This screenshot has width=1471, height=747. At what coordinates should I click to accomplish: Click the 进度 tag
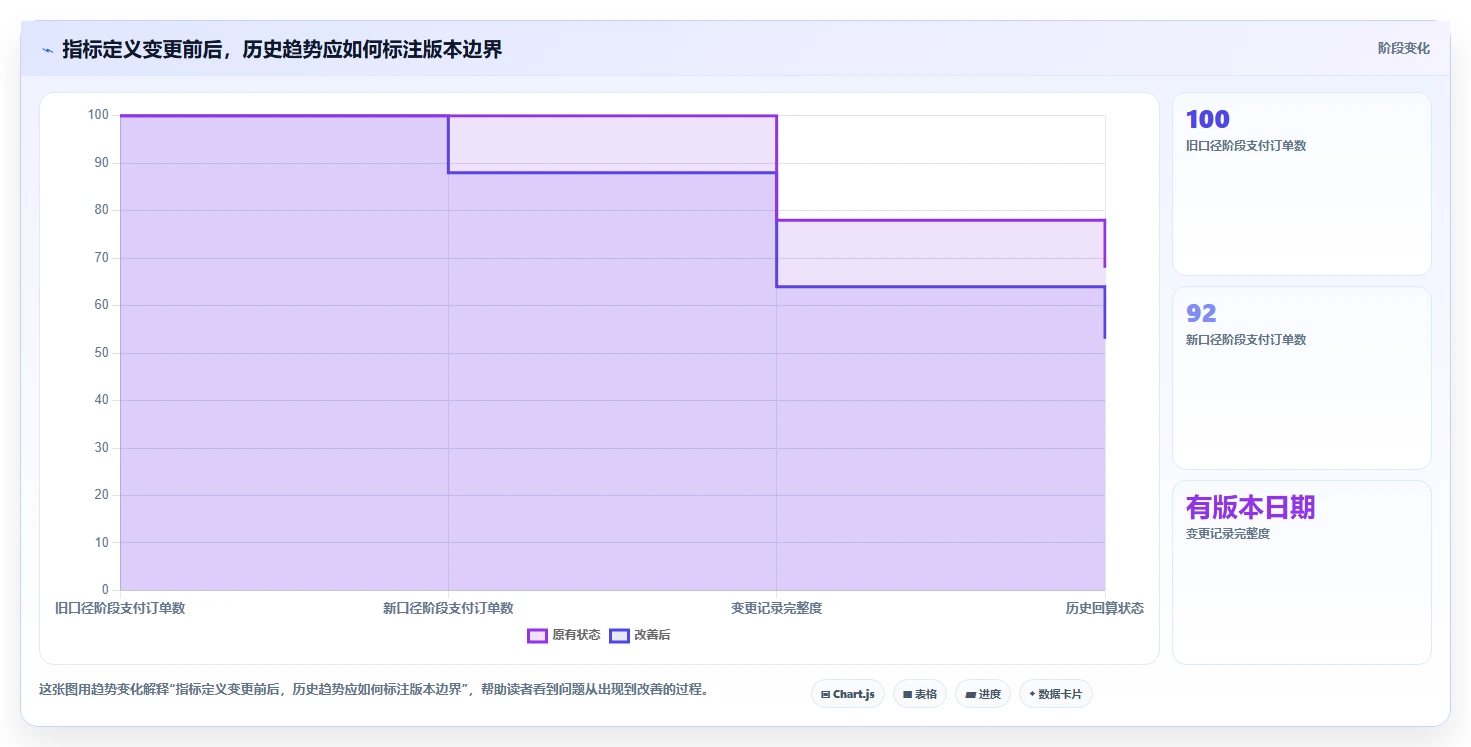pyautogui.click(x=983, y=694)
